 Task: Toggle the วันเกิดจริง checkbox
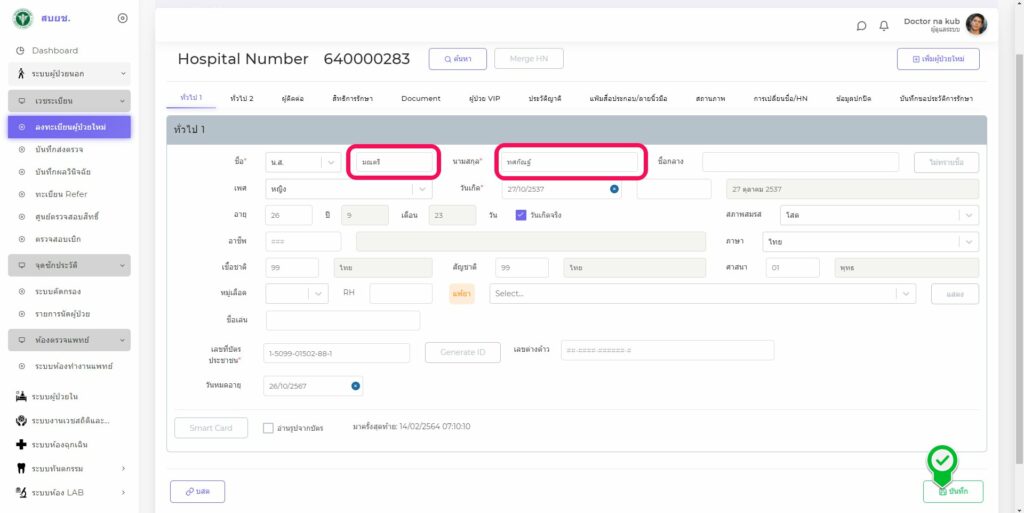point(521,215)
